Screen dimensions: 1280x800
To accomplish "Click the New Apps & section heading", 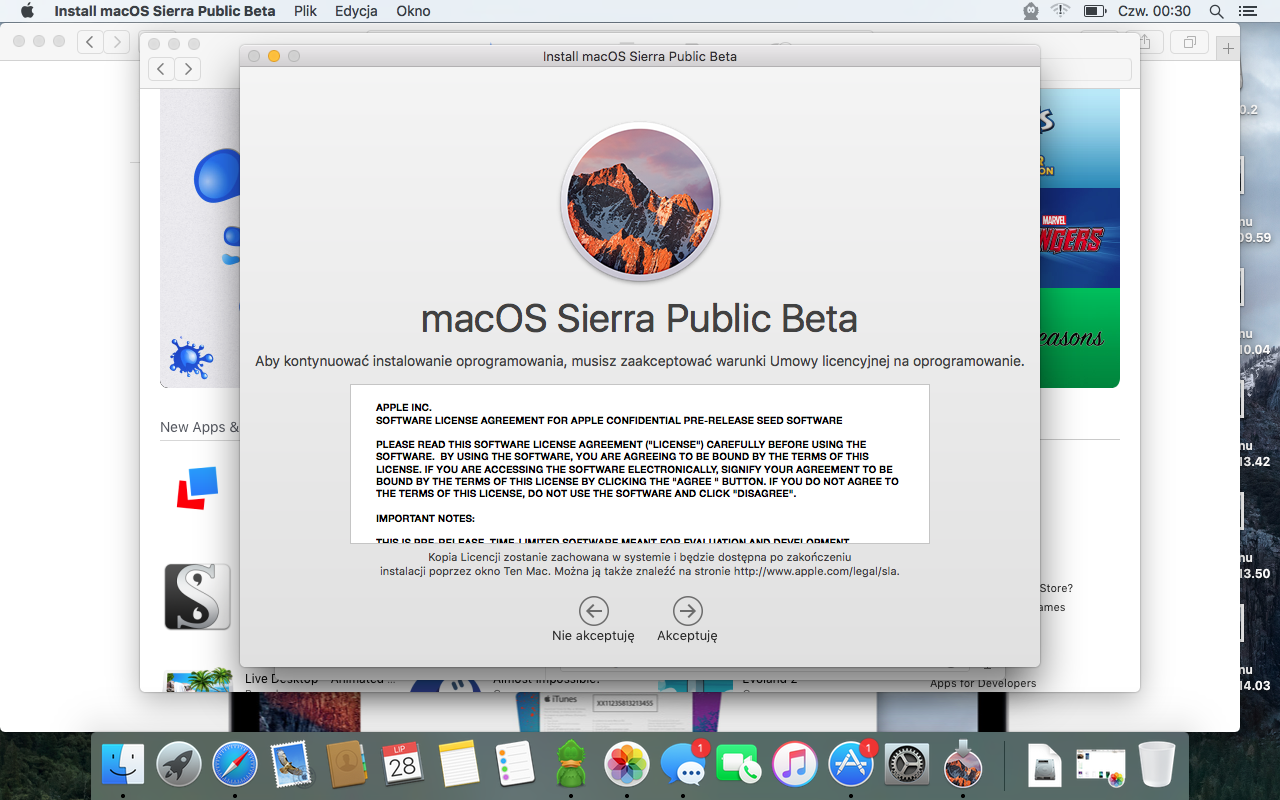I will click(x=200, y=427).
